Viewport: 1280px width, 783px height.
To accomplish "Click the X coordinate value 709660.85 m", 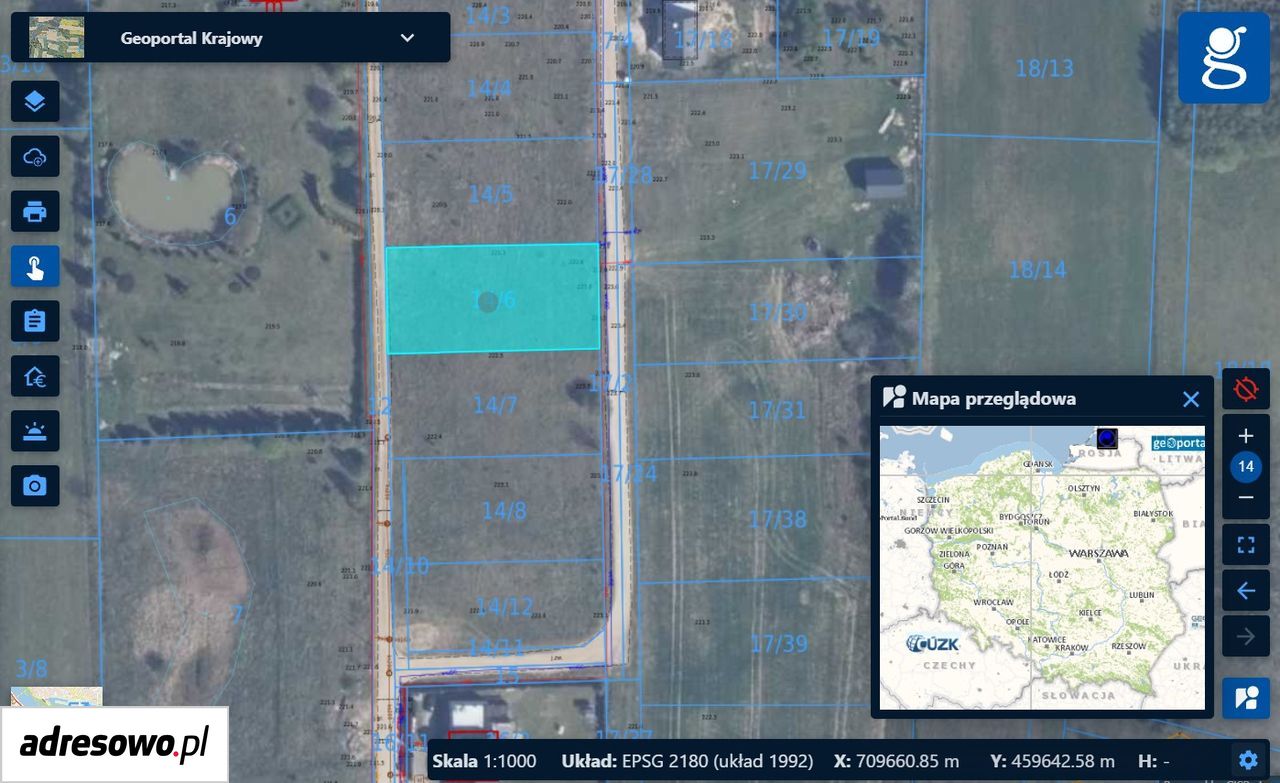I will [x=896, y=761].
